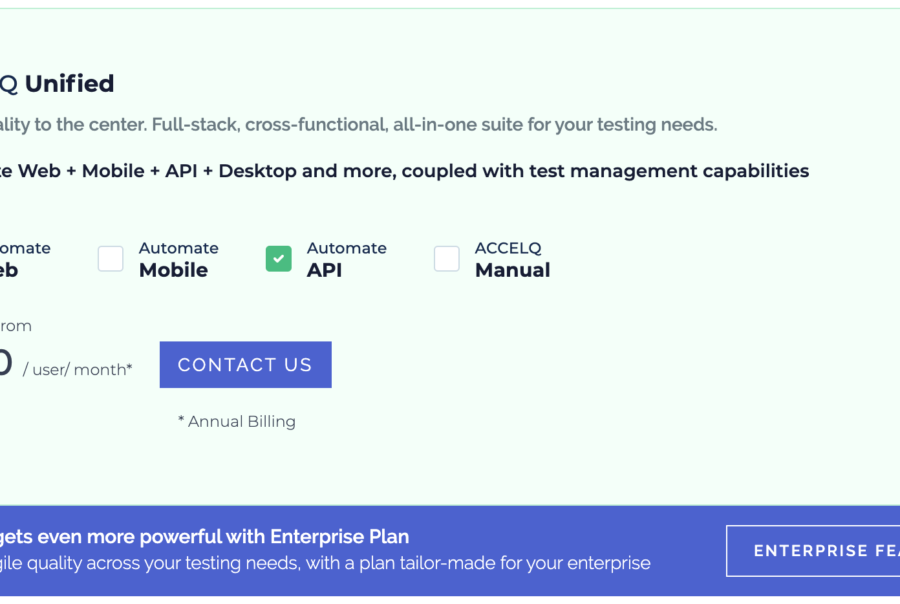Click the "* Annual Billing" note
The height and width of the screenshot is (604, 900).
tap(237, 421)
